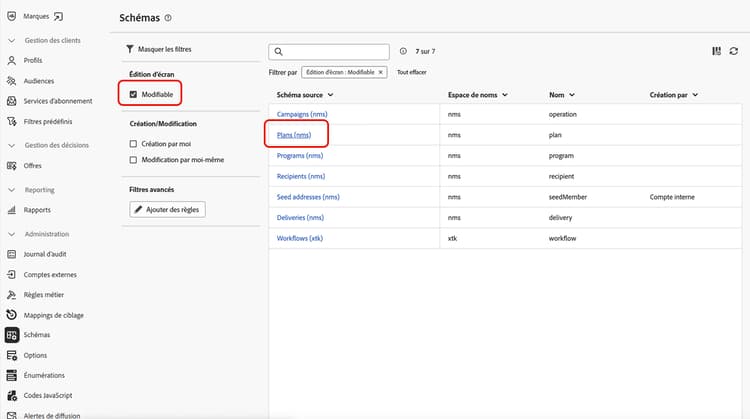
Task: Expand the Espace de noms column menu
Action: pyautogui.click(x=504, y=95)
